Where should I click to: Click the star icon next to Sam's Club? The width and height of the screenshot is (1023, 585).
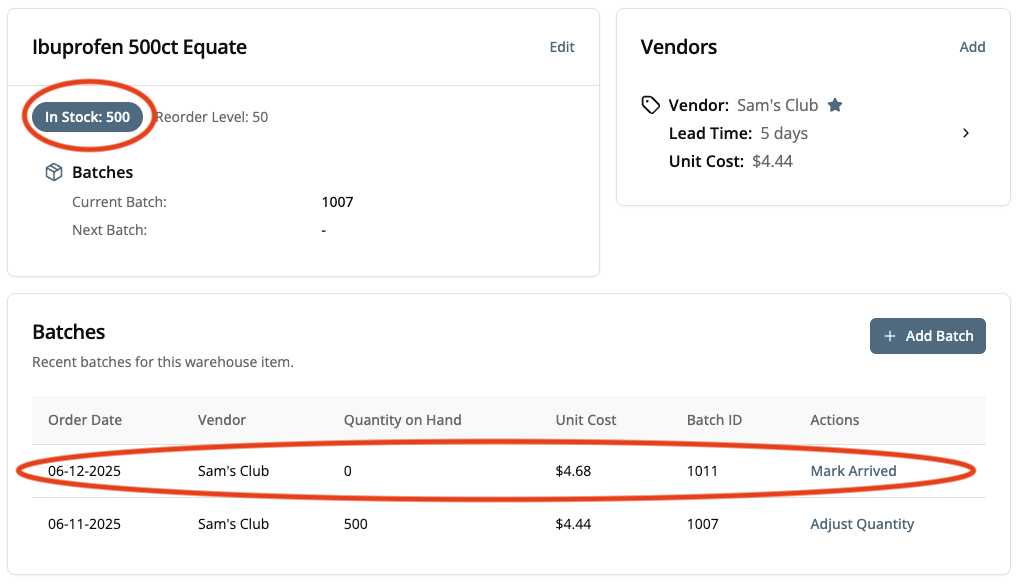tap(835, 105)
